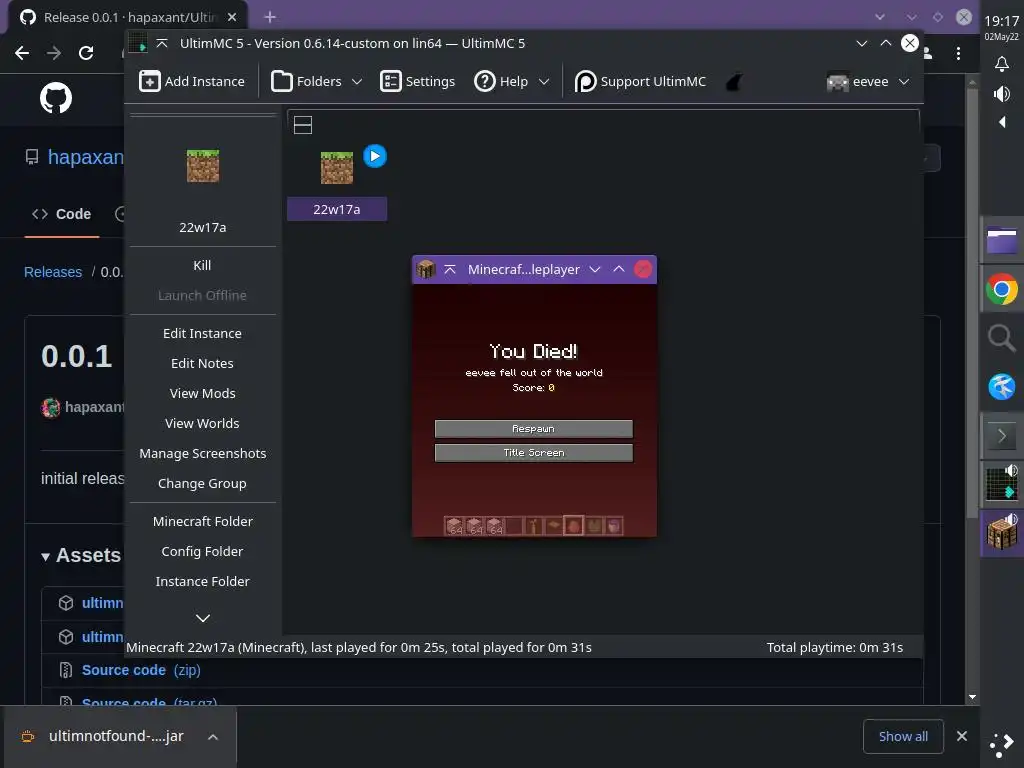Click keep-above icon in Minecraft title bar
The image size is (1024, 768).
coord(450,269)
